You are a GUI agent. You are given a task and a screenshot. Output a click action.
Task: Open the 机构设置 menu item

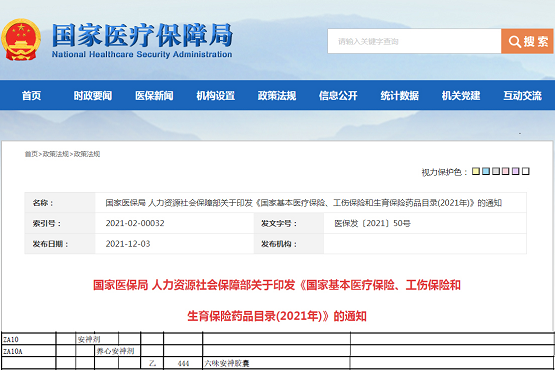pos(216,96)
